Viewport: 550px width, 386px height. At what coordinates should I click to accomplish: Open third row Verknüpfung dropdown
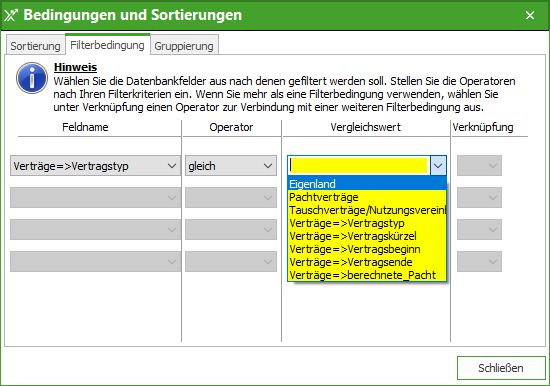pos(479,229)
